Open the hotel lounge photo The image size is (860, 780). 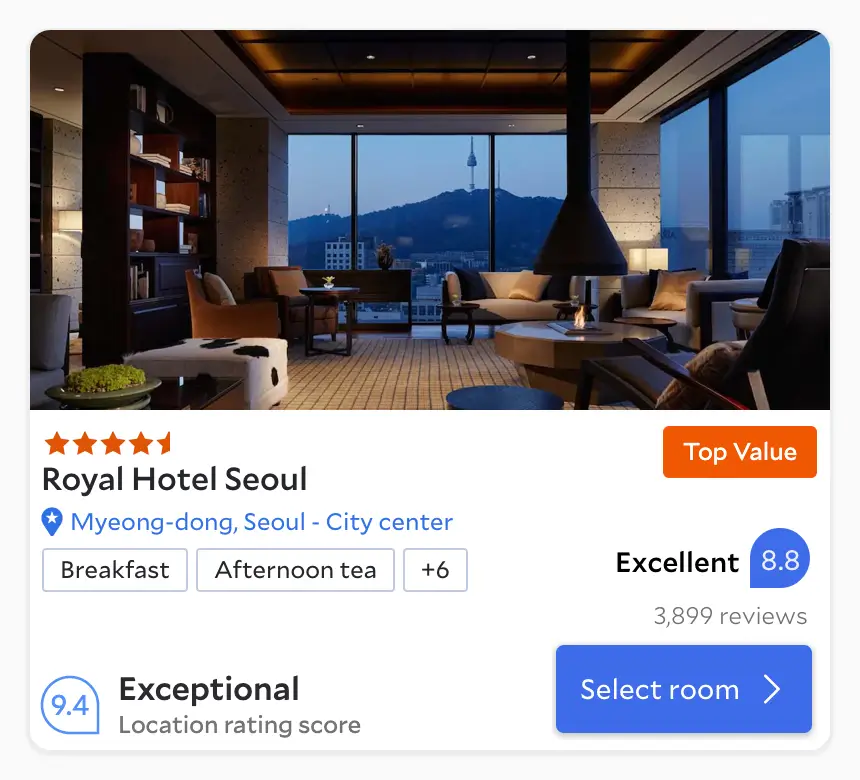[430, 220]
